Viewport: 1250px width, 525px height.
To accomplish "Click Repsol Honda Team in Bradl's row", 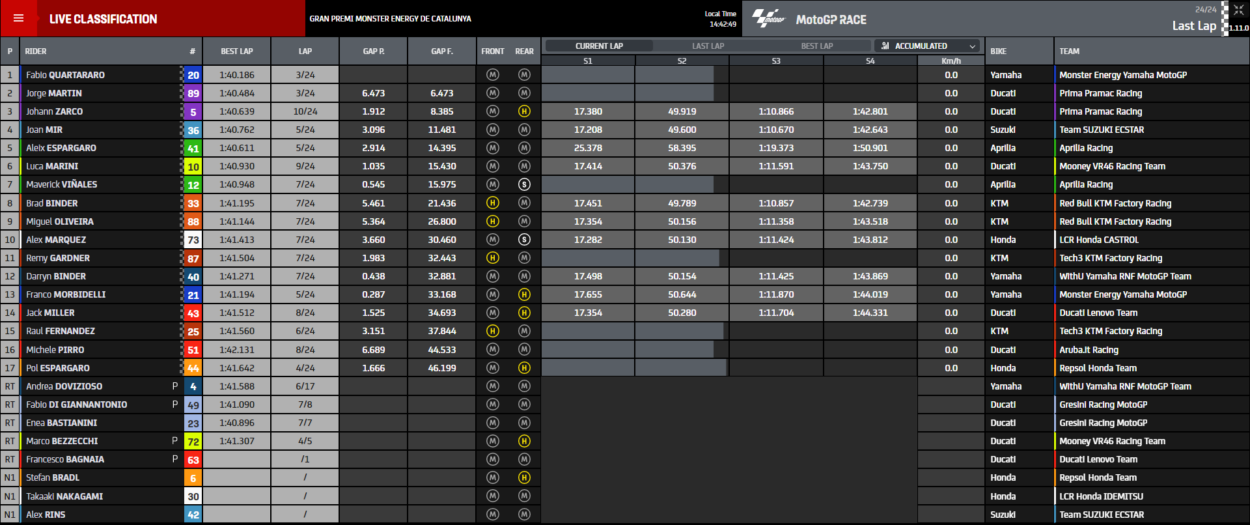I will (x=1097, y=478).
